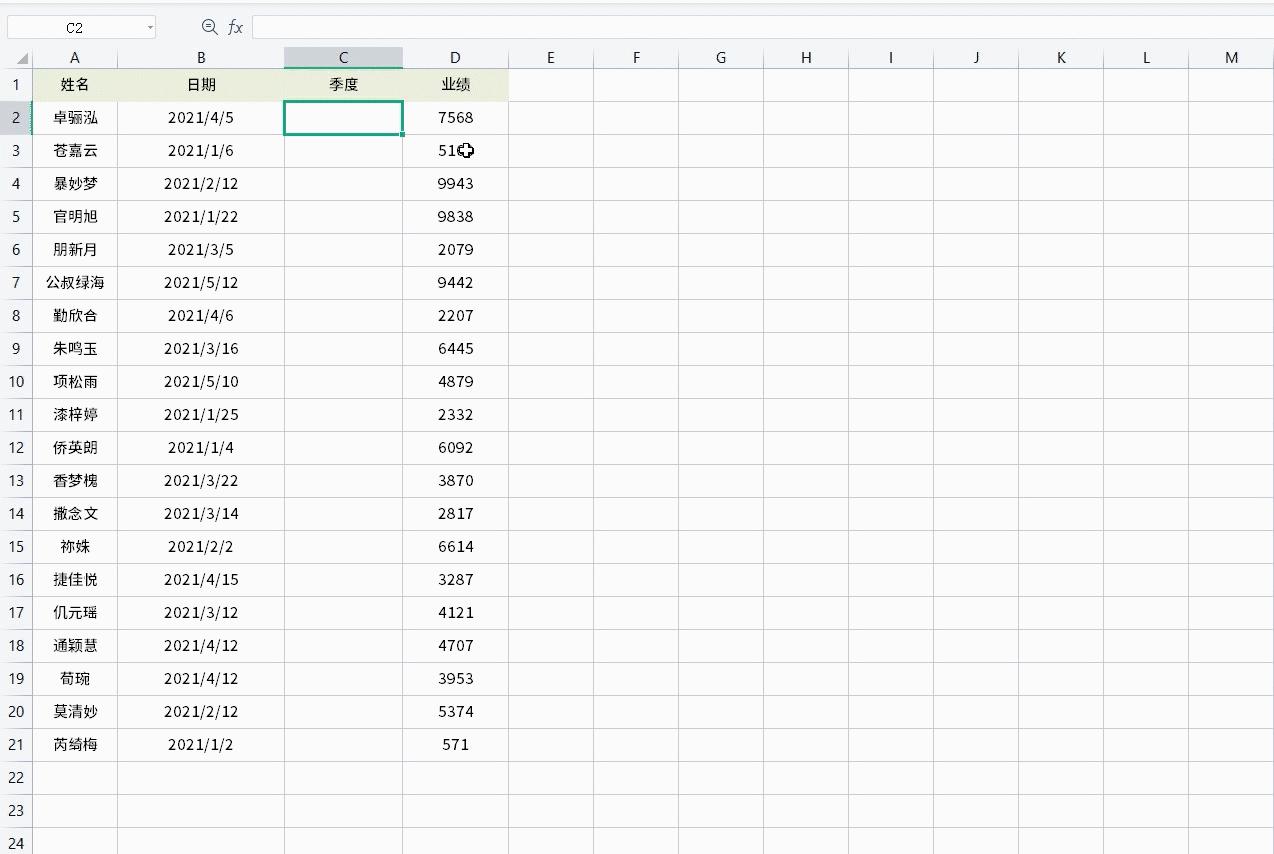Select the cell with name 公叔绿海

tap(75, 283)
